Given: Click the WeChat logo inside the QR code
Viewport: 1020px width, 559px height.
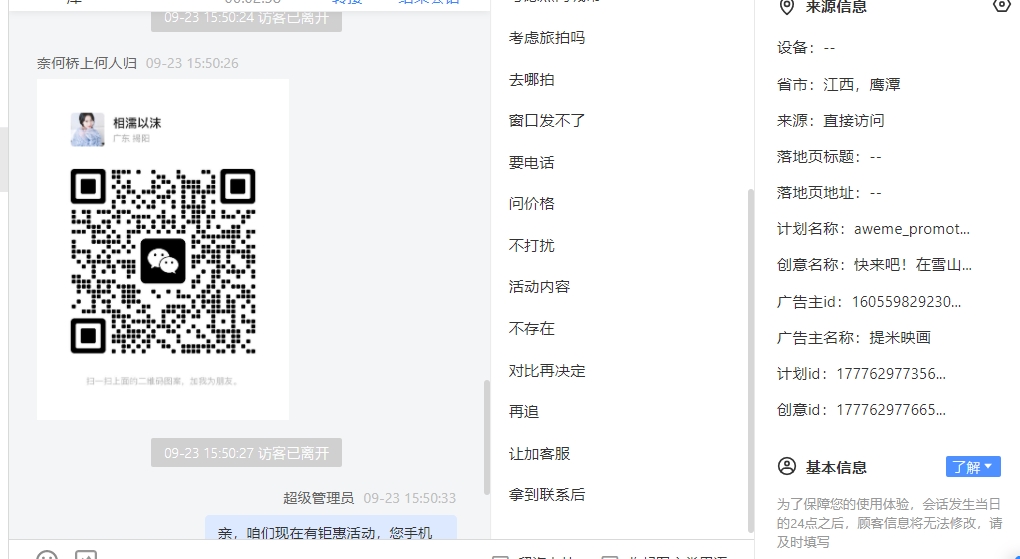Looking at the screenshot, I should (x=163, y=262).
